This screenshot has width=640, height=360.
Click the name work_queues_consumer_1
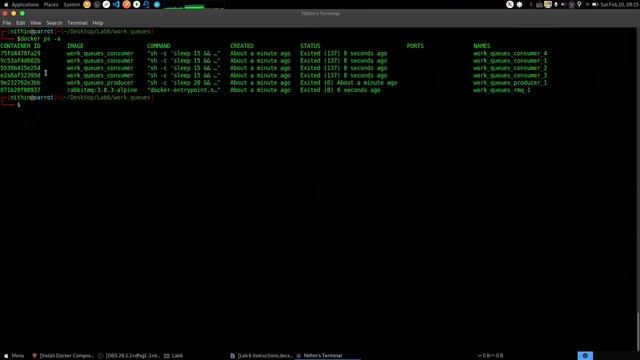tap(510, 61)
